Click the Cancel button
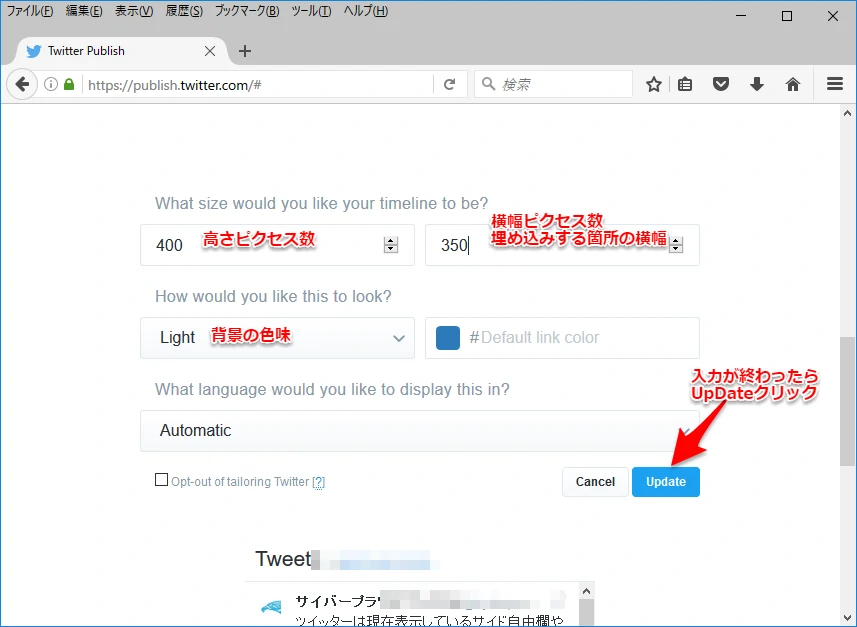Screen dimensions: 857x627 [595, 482]
